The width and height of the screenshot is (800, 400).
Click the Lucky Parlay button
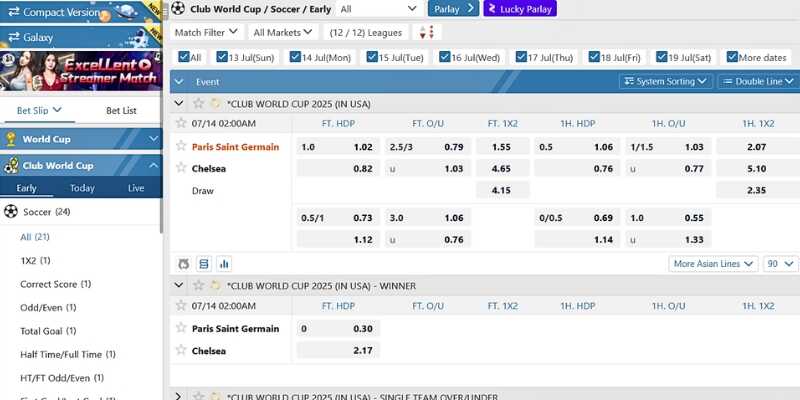tap(520, 9)
